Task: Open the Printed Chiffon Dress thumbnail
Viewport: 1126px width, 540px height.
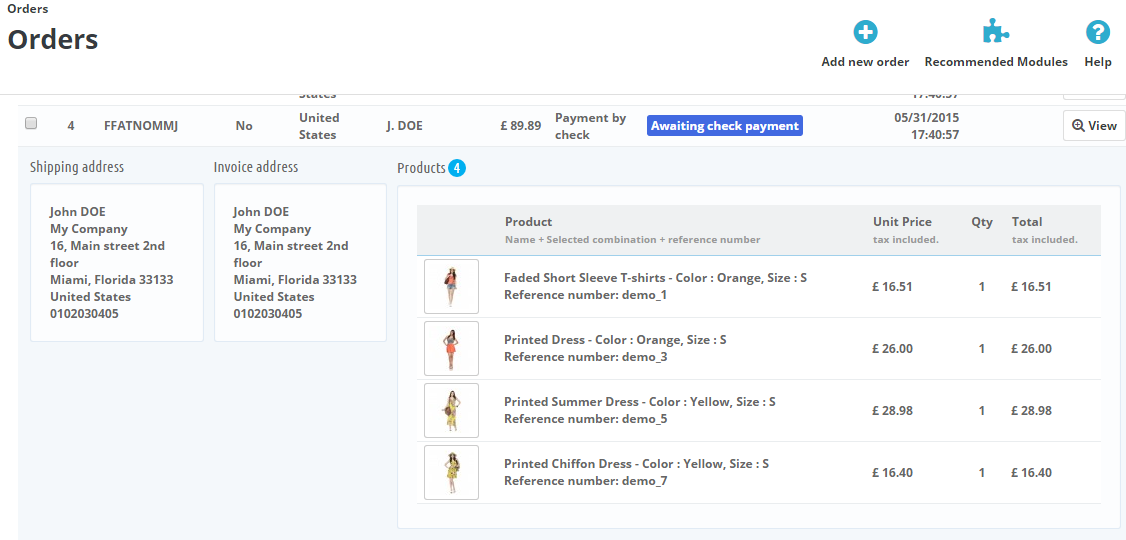Action: pyautogui.click(x=451, y=473)
